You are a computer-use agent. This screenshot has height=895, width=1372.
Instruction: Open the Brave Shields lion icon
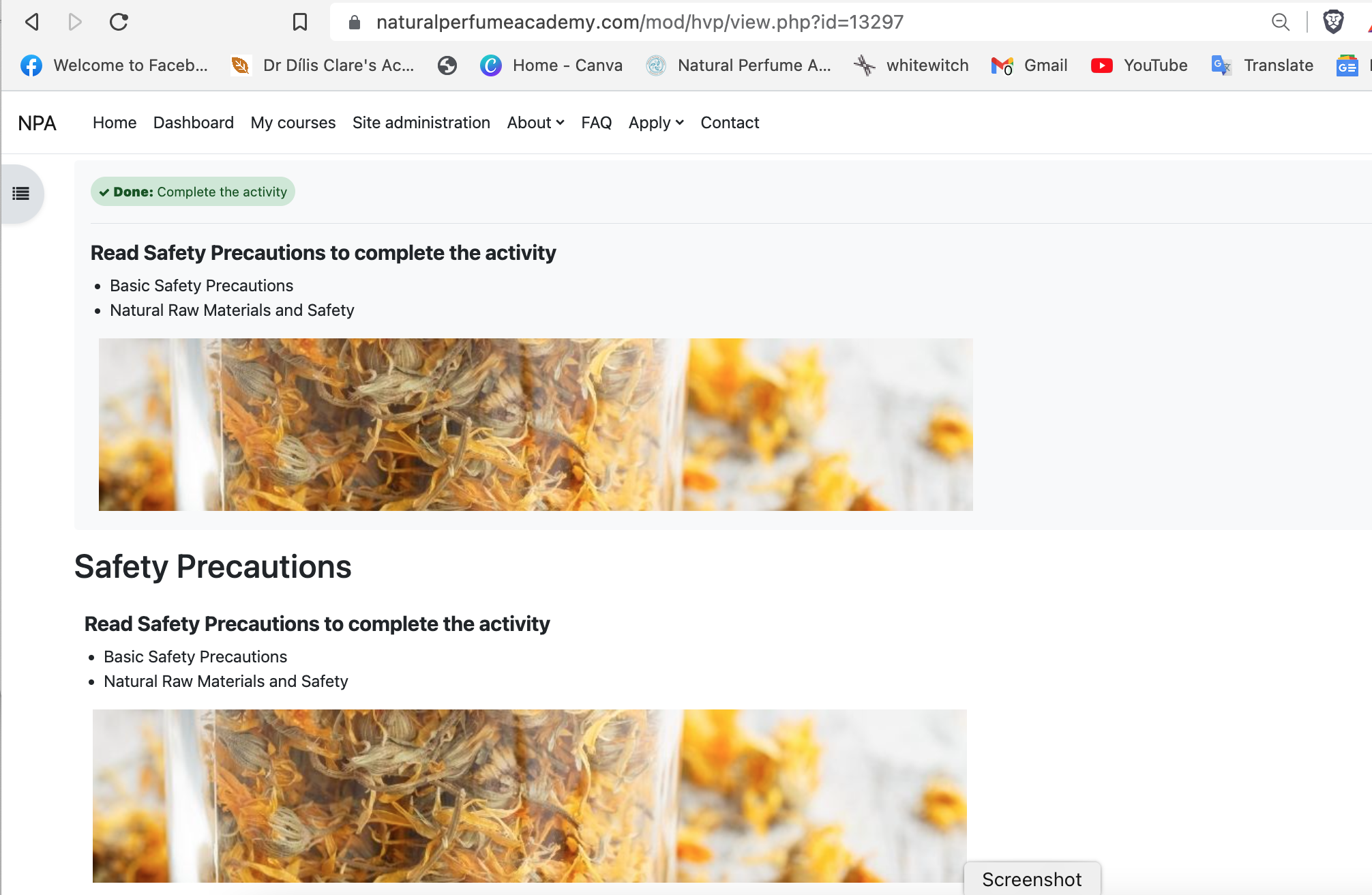tap(1333, 22)
